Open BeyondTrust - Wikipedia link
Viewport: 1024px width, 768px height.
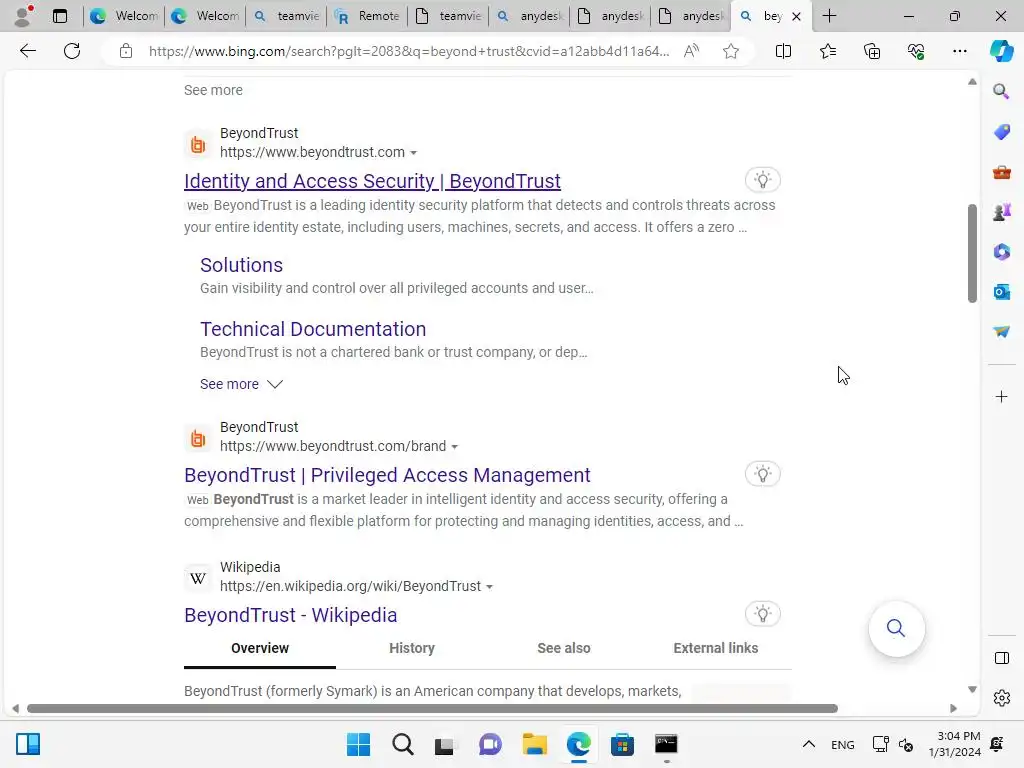291,615
